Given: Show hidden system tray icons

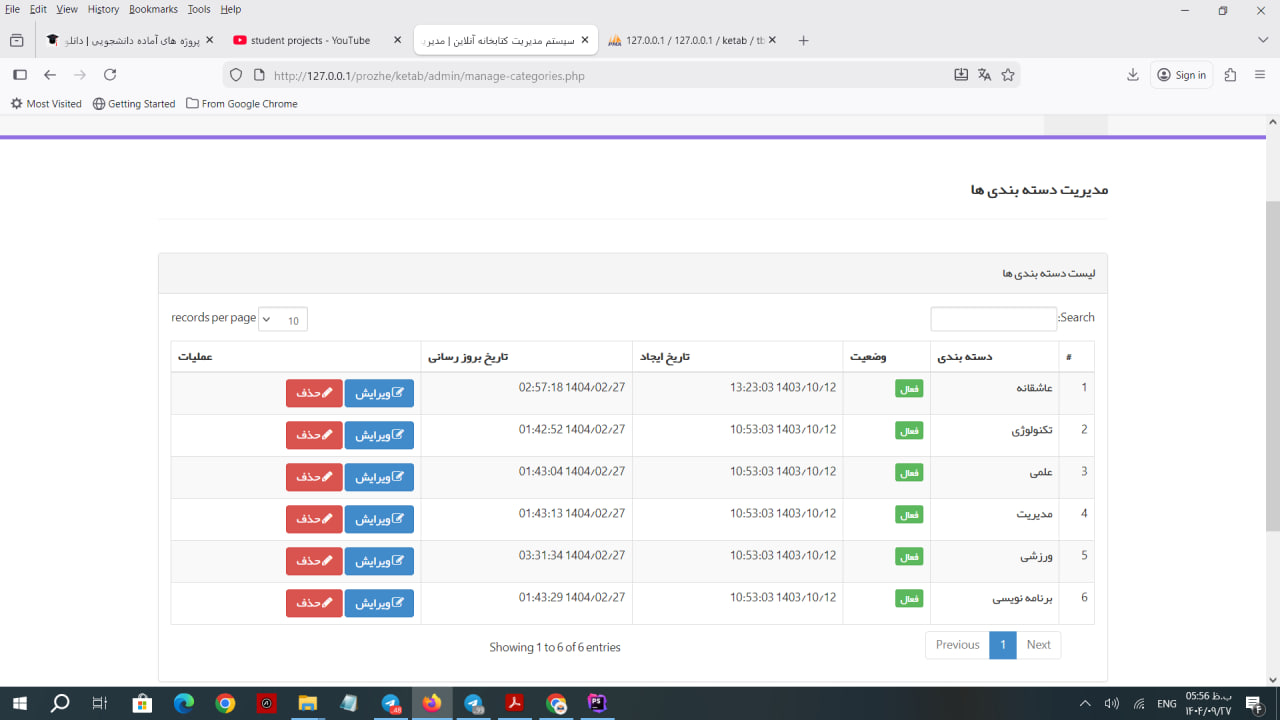Looking at the screenshot, I should coord(1085,704).
